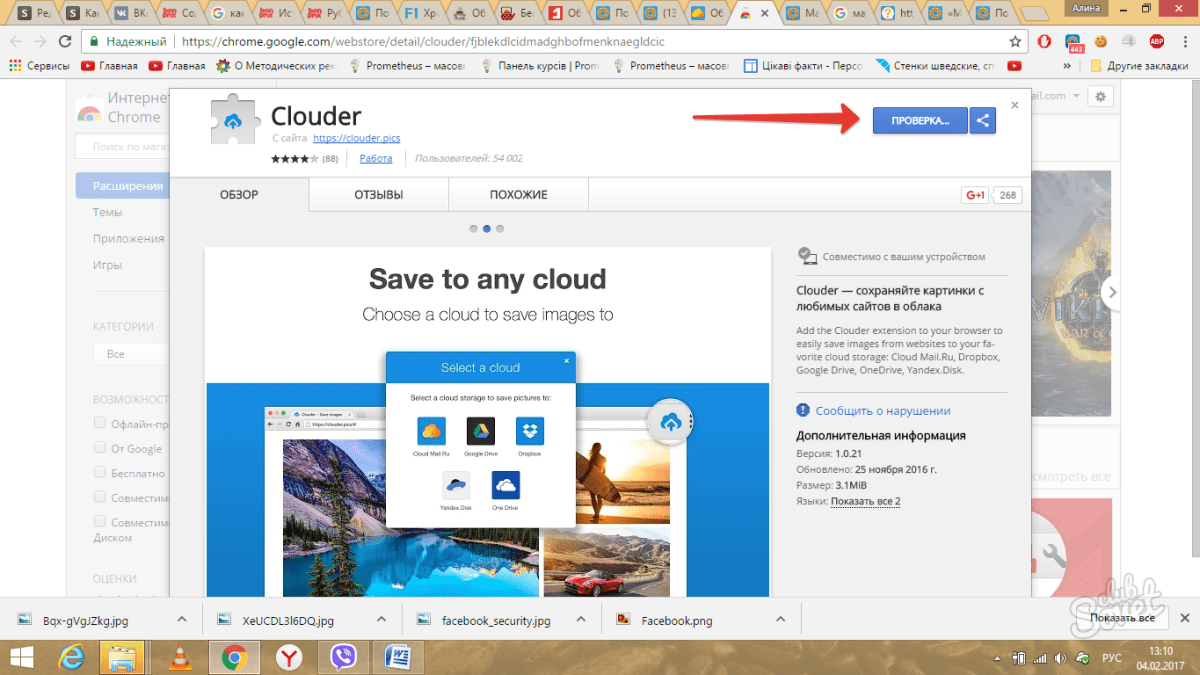Click the Save to any cloud preview image
This screenshot has height=675, width=1200.
(x=488, y=422)
